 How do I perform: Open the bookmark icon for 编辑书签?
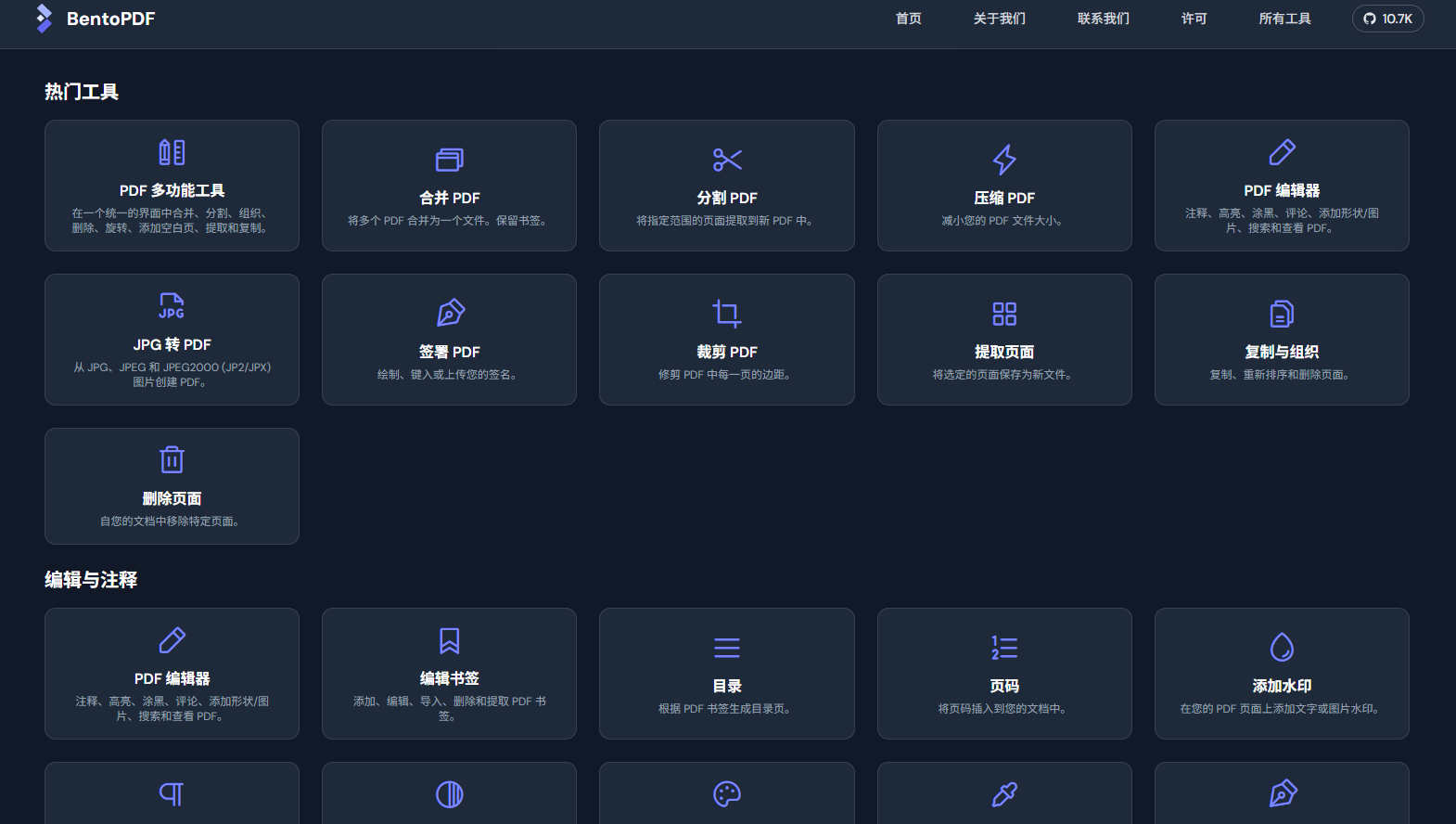[449, 640]
